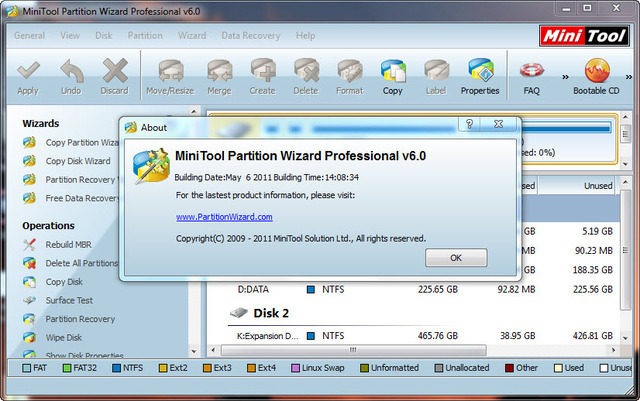Expand hidden toolbar items after Bootable CD
Screen dimensions: 640x401
pos(629,77)
